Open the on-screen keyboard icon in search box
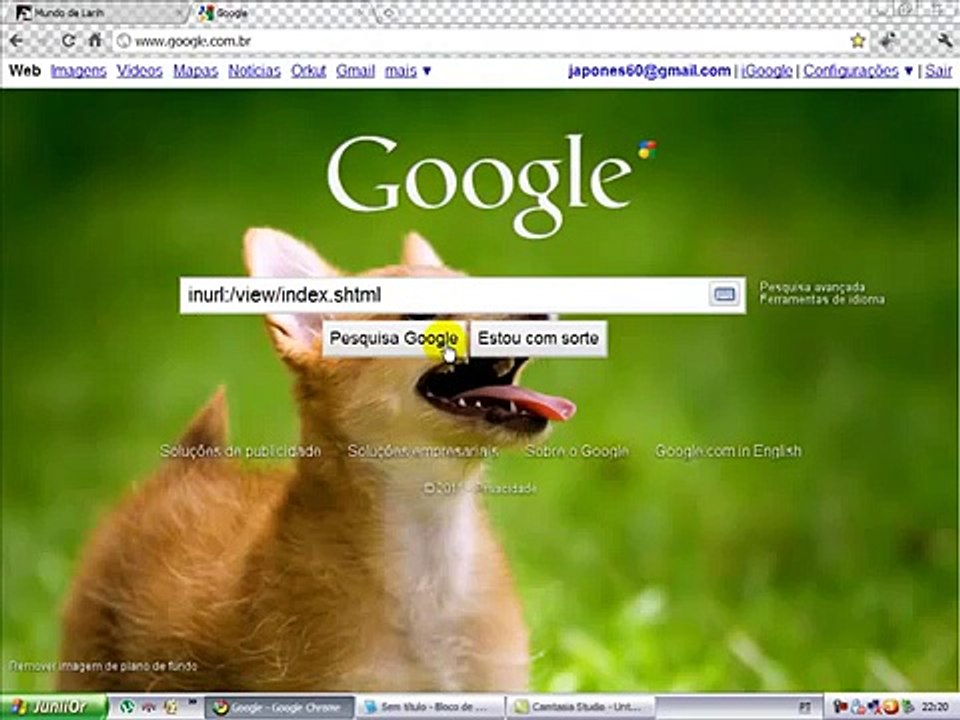This screenshot has height=720, width=960. coord(724,294)
